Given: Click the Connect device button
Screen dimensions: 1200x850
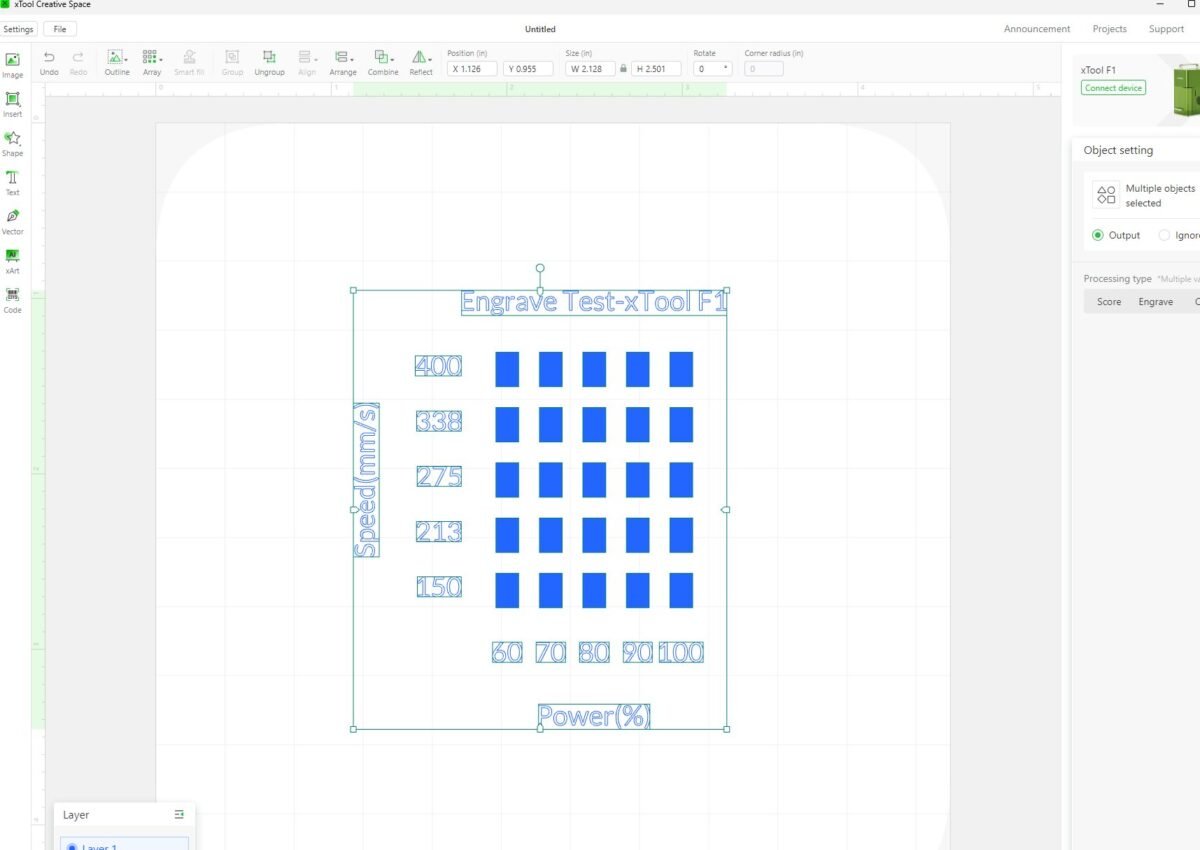Looking at the screenshot, I should (x=1113, y=88).
